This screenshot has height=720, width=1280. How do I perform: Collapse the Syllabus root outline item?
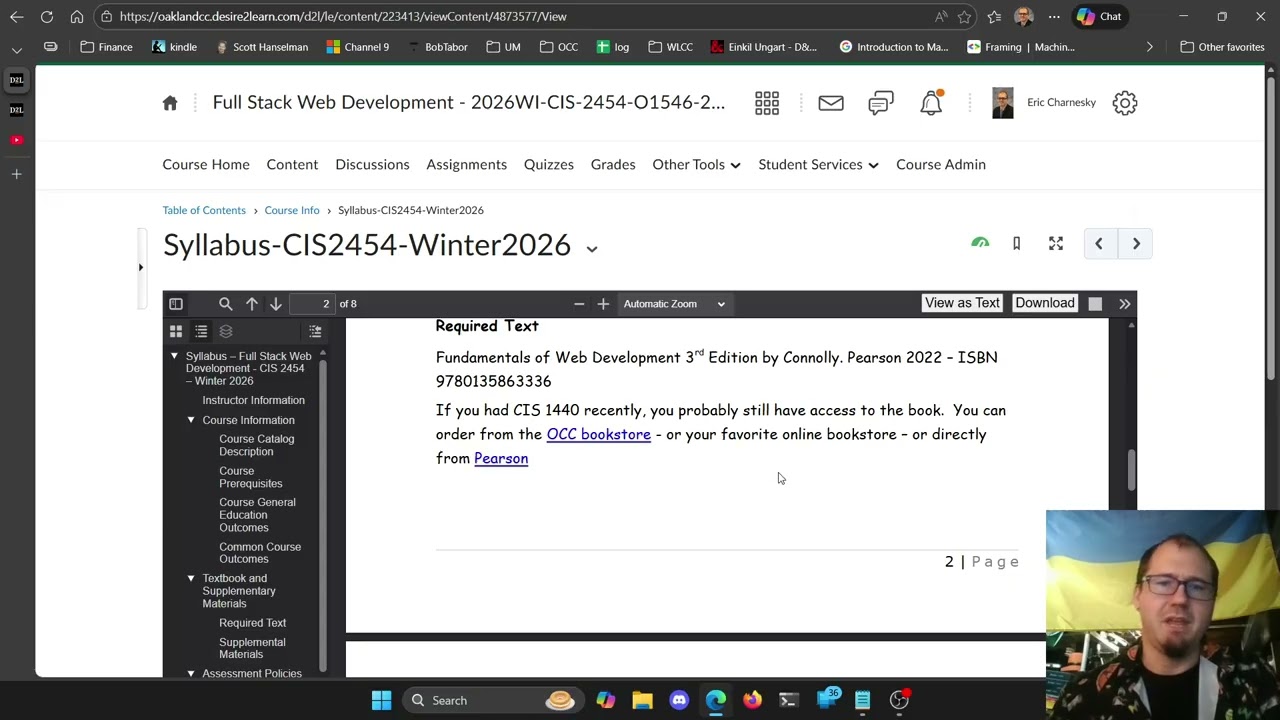174,356
